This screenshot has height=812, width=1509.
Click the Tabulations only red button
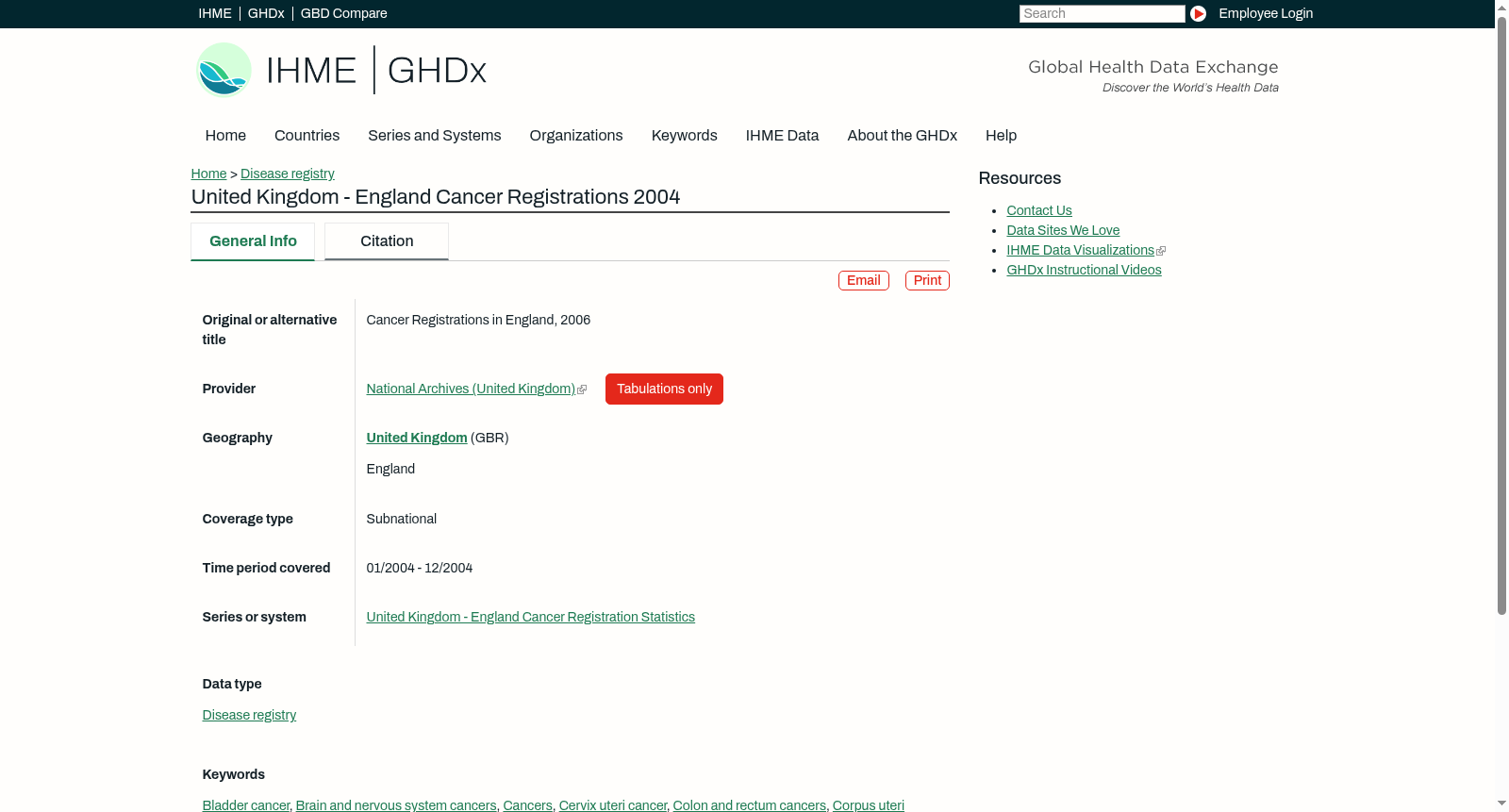[x=664, y=389]
